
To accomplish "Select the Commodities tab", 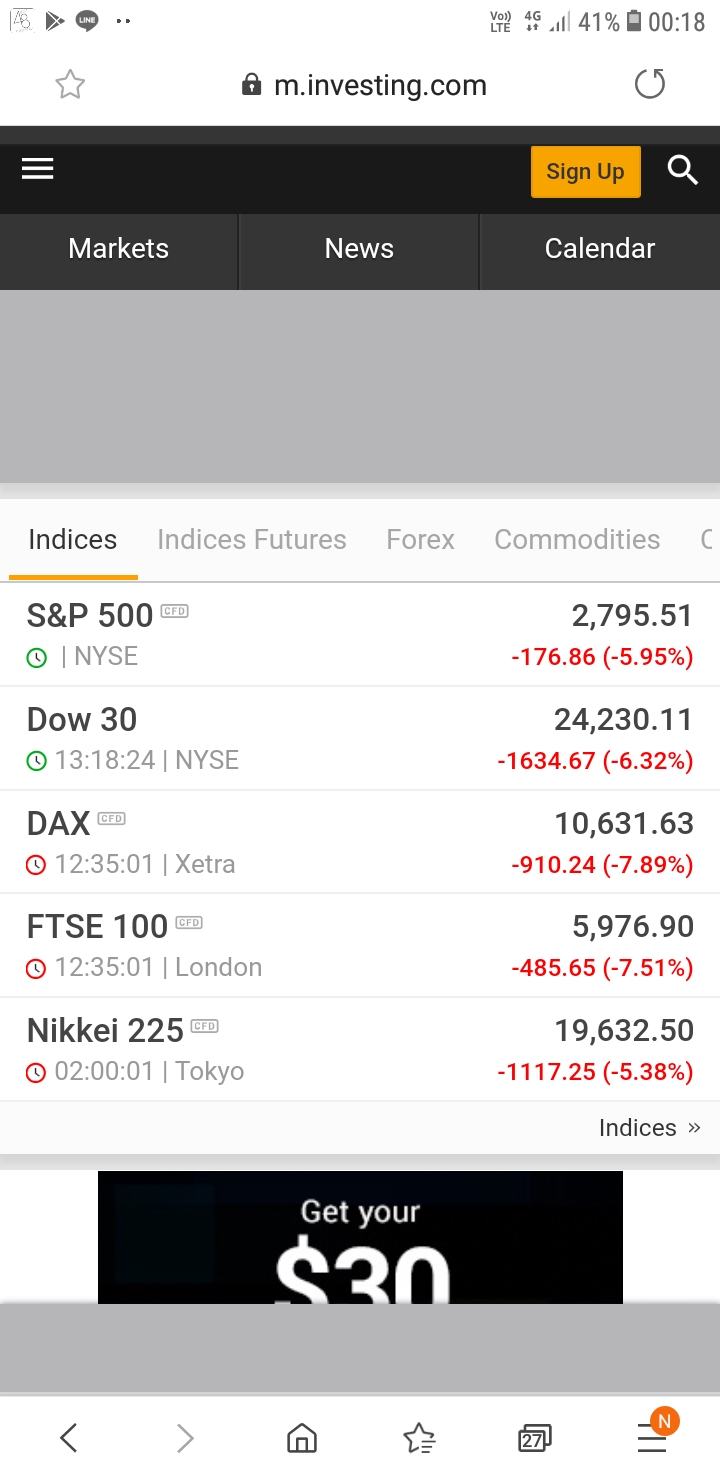I will click(x=577, y=540).
